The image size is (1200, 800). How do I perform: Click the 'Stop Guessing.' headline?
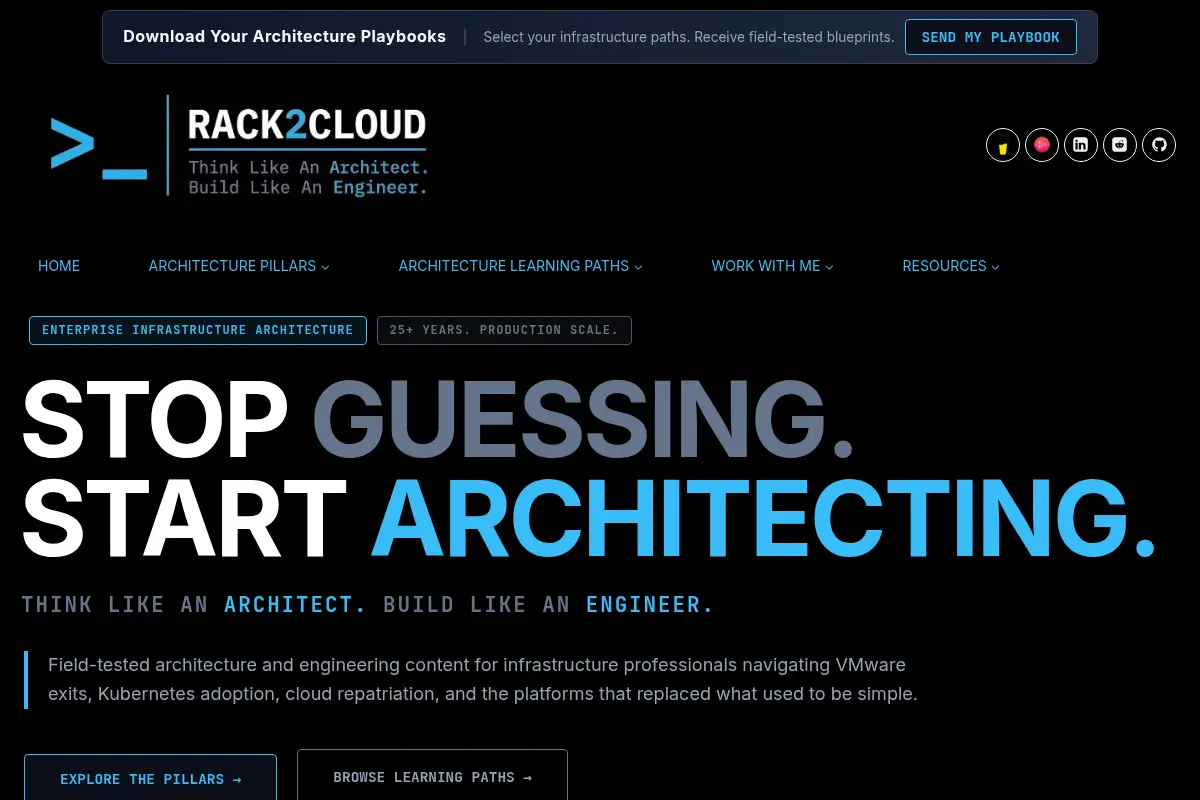(x=438, y=418)
